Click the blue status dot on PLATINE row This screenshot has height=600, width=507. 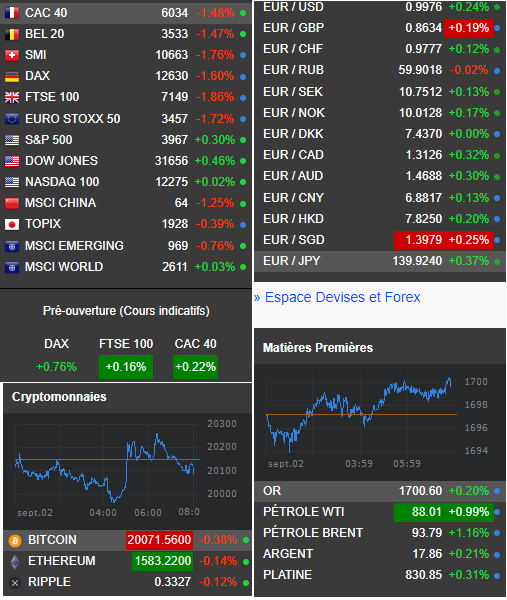pyautogui.click(x=497, y=575)
